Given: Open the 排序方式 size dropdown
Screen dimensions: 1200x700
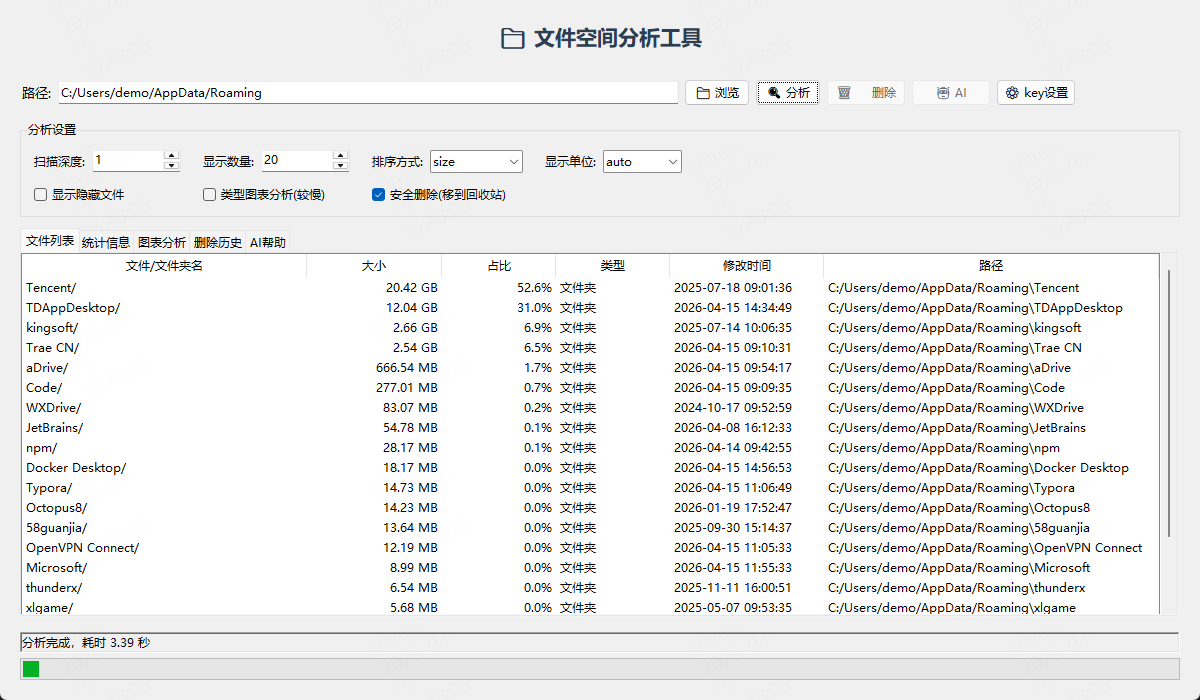Looking at the screenshot, I should (476, 161).
